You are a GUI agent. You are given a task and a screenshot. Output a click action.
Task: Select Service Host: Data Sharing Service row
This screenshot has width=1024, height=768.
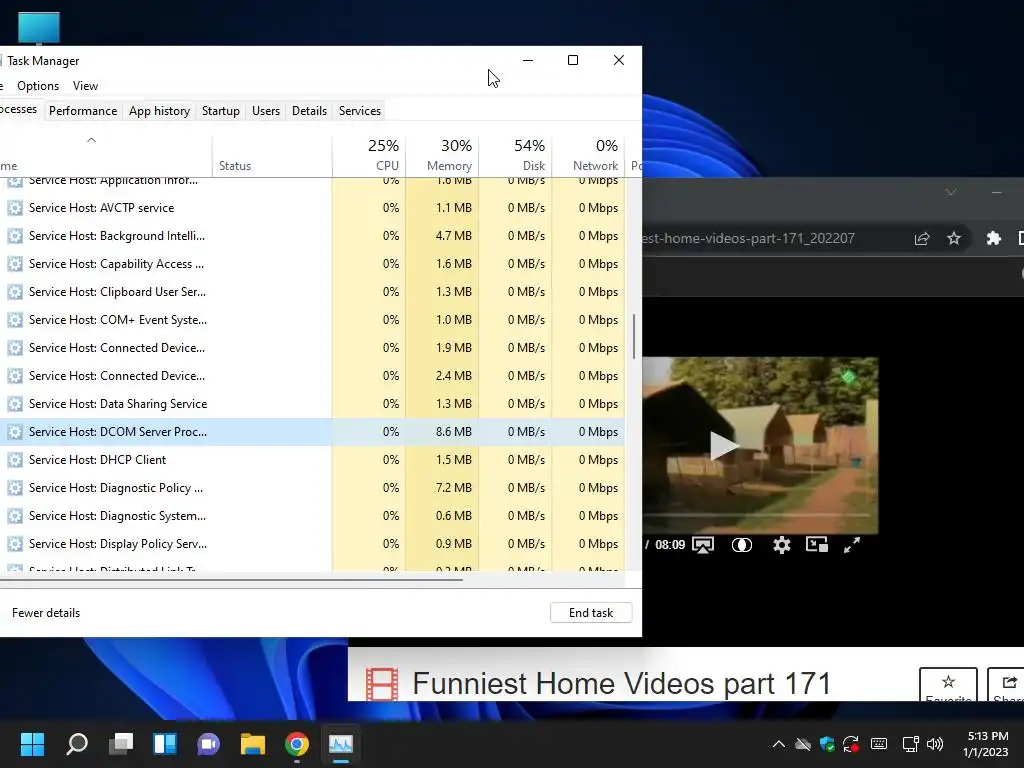coord(312,404)
